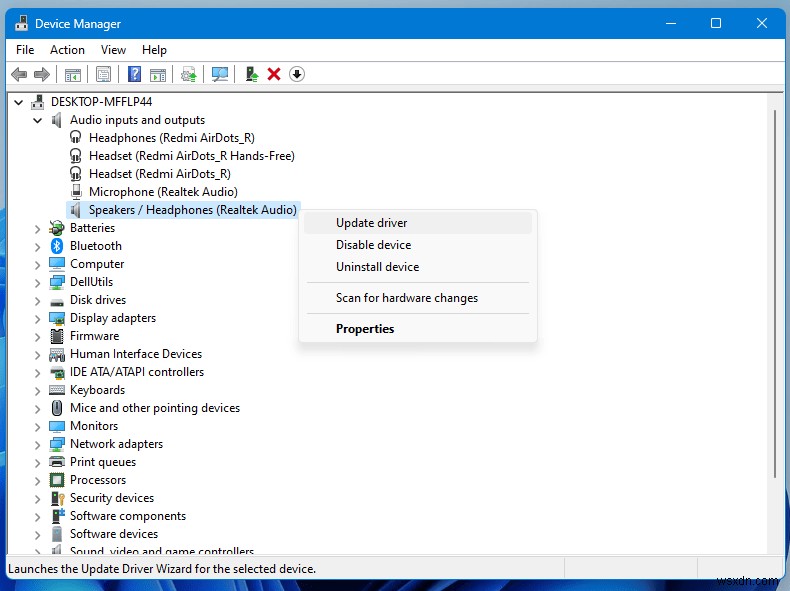The image size is (790, 591).
Task: Click the Software components icon
Action: coord(57,515)
